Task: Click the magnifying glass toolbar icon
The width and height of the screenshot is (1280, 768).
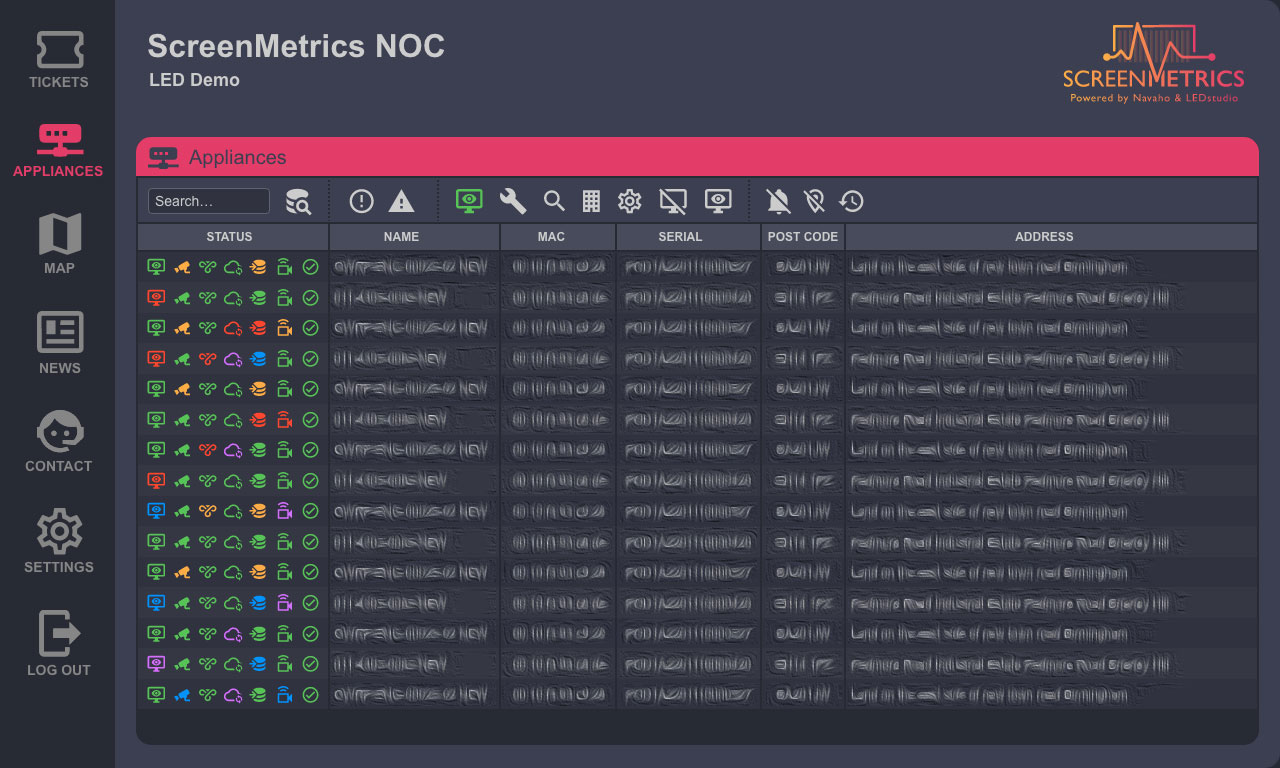Action: pyautogui.click(x=554, y=201)
